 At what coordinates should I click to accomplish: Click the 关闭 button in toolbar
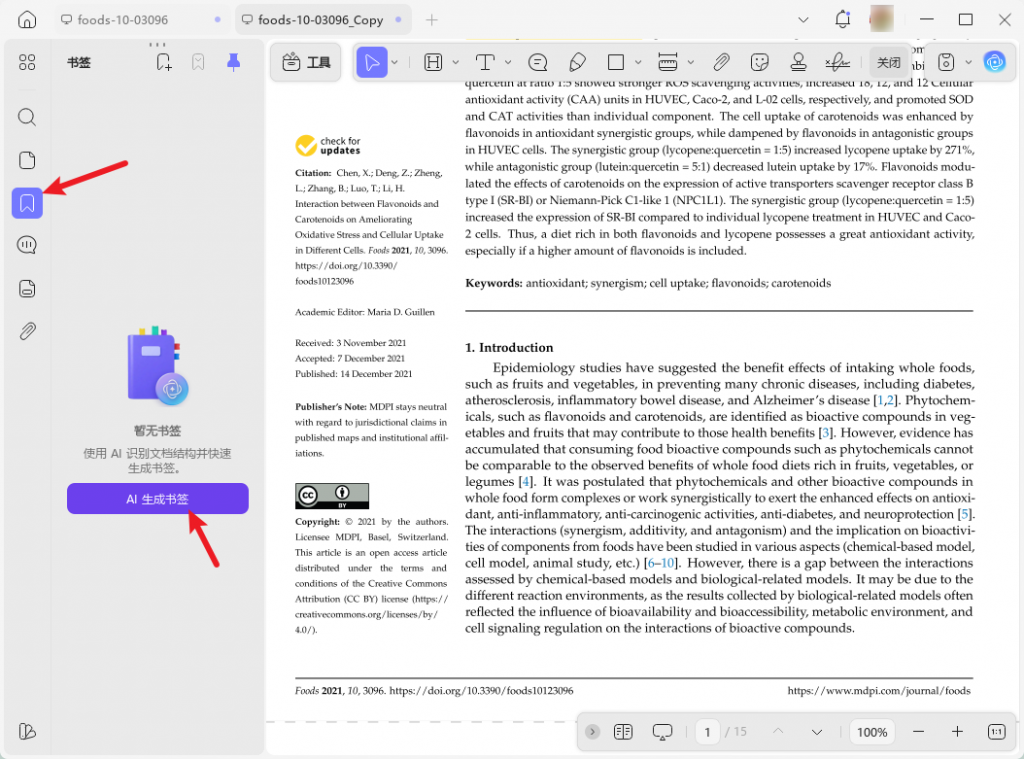click(888, 62)
